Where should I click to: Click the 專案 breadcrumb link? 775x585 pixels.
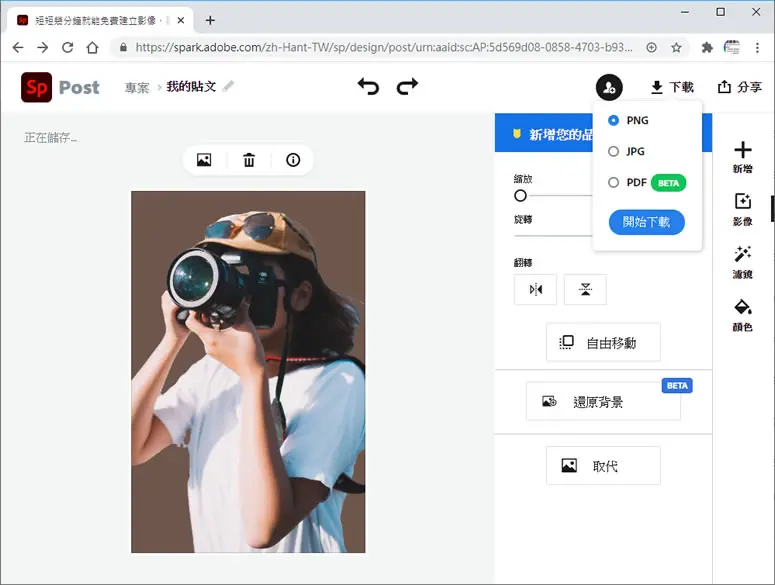tap(137, 88)
